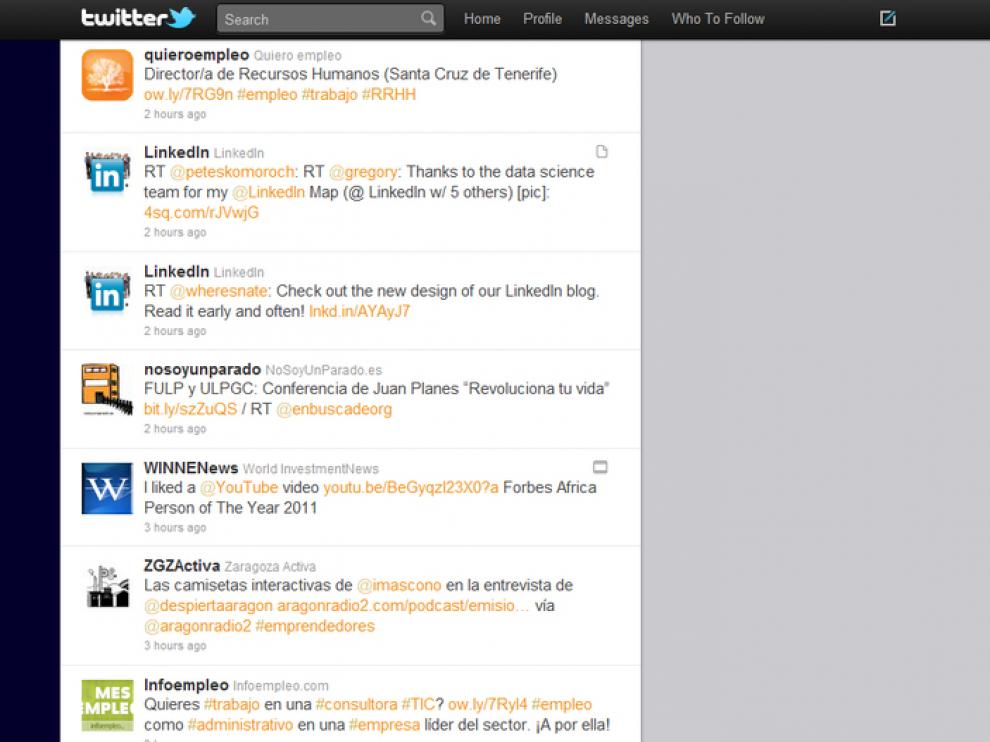The height and width of the screenshot is (742, 990).
Task: Open the nosoyunparado avatar
Action: tap(107, 390)
